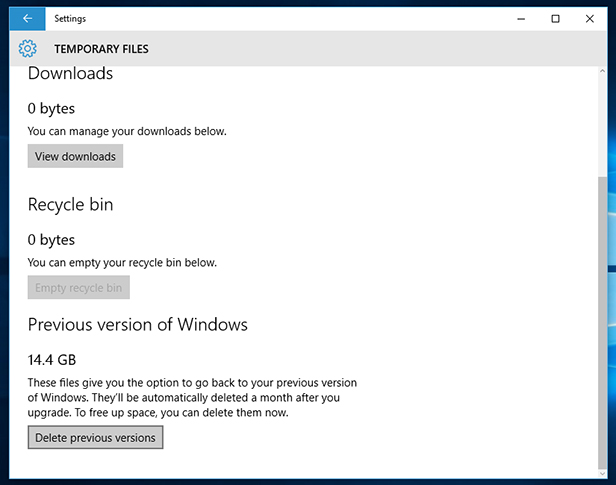The width and height of the screenshot is (616, 485).
Task: Click 'You can empty your recycle bin below.' text
Action: 122,262
